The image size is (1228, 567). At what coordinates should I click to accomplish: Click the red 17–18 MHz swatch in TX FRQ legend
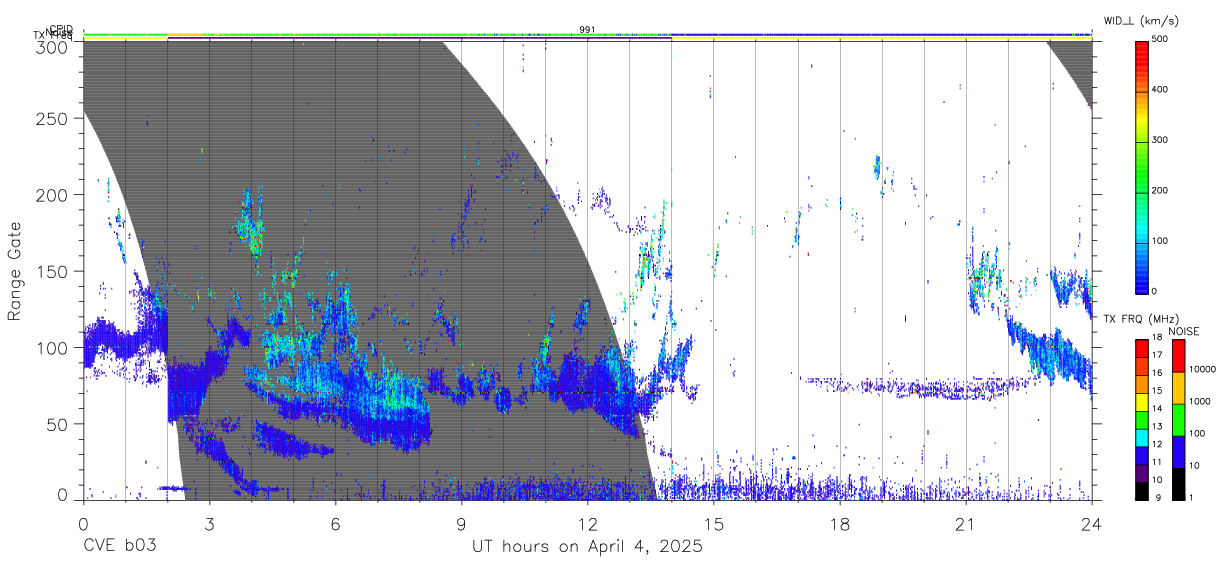1141,349
